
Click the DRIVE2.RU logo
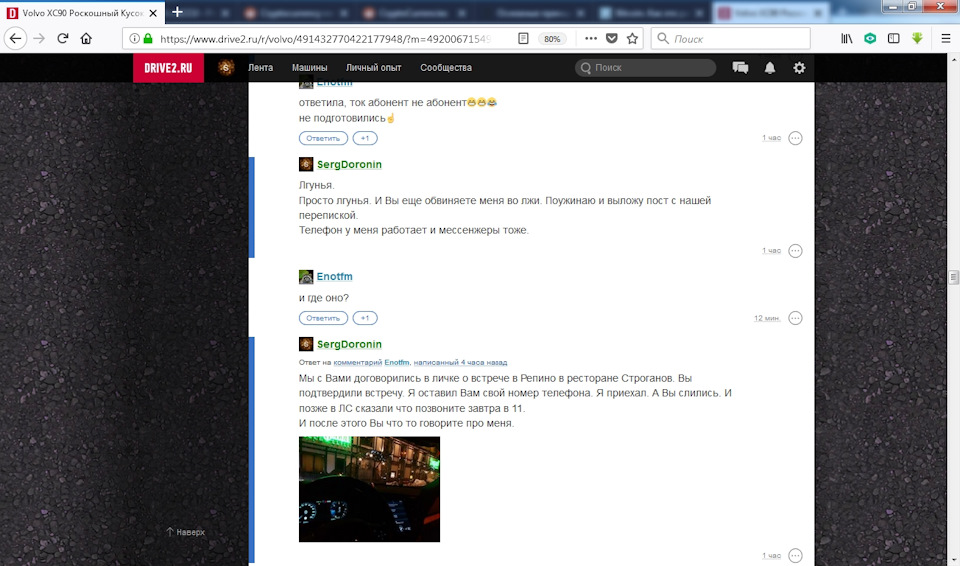(x=168, y=68)
